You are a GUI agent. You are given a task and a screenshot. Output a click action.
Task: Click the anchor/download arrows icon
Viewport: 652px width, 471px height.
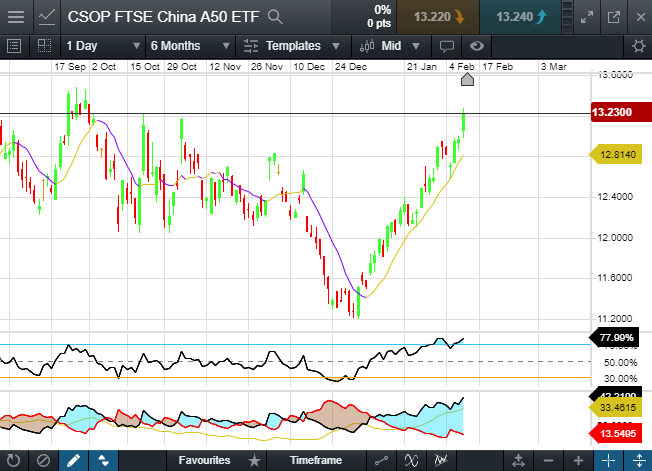(x=518, y=461)
